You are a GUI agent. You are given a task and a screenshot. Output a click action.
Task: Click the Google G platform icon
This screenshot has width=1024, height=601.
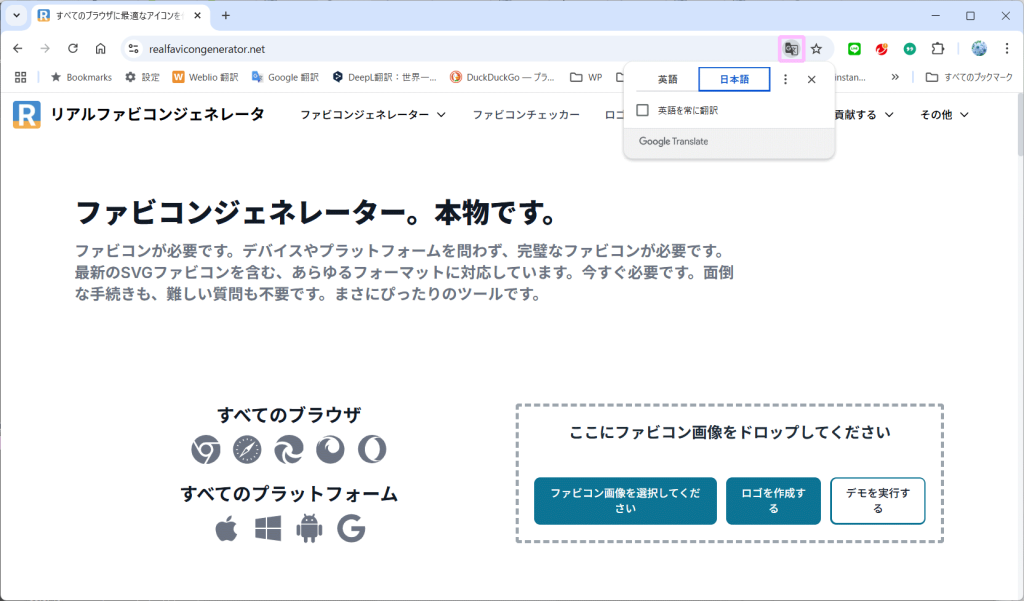351,528
